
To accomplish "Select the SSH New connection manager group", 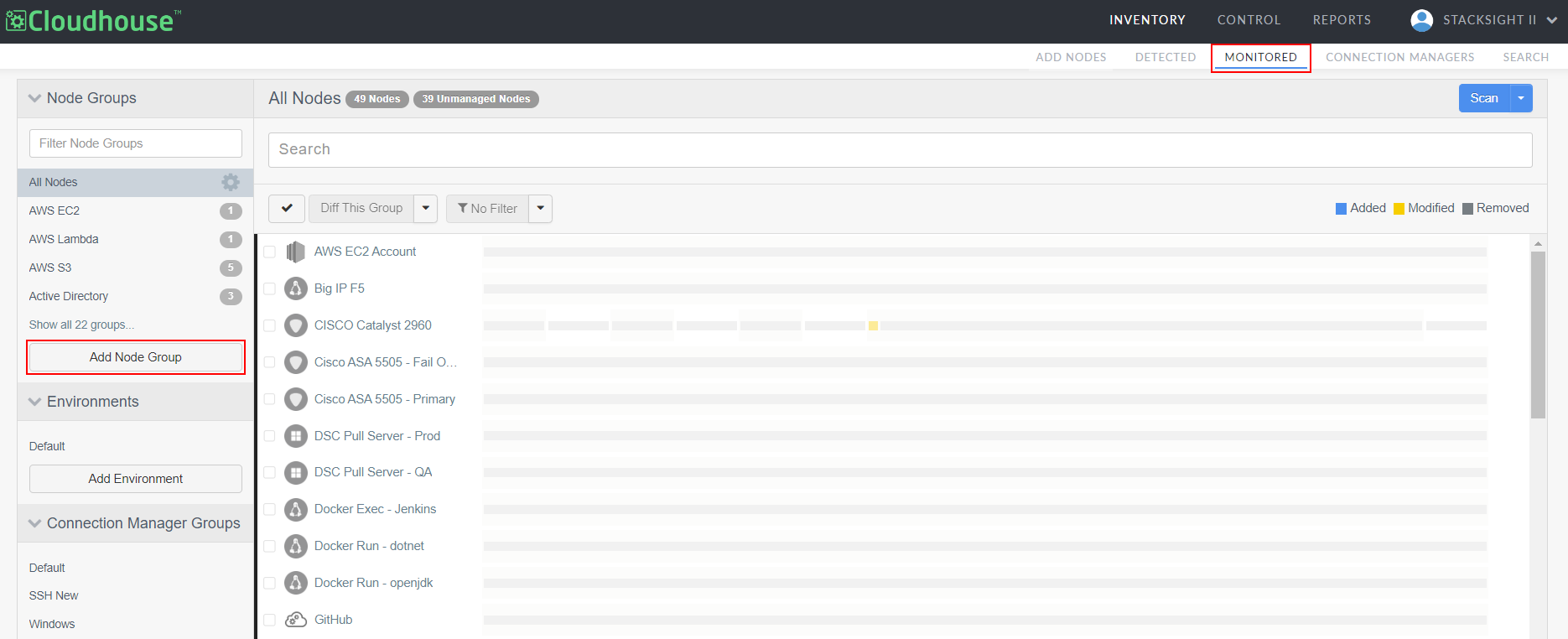I will point(54,595).
